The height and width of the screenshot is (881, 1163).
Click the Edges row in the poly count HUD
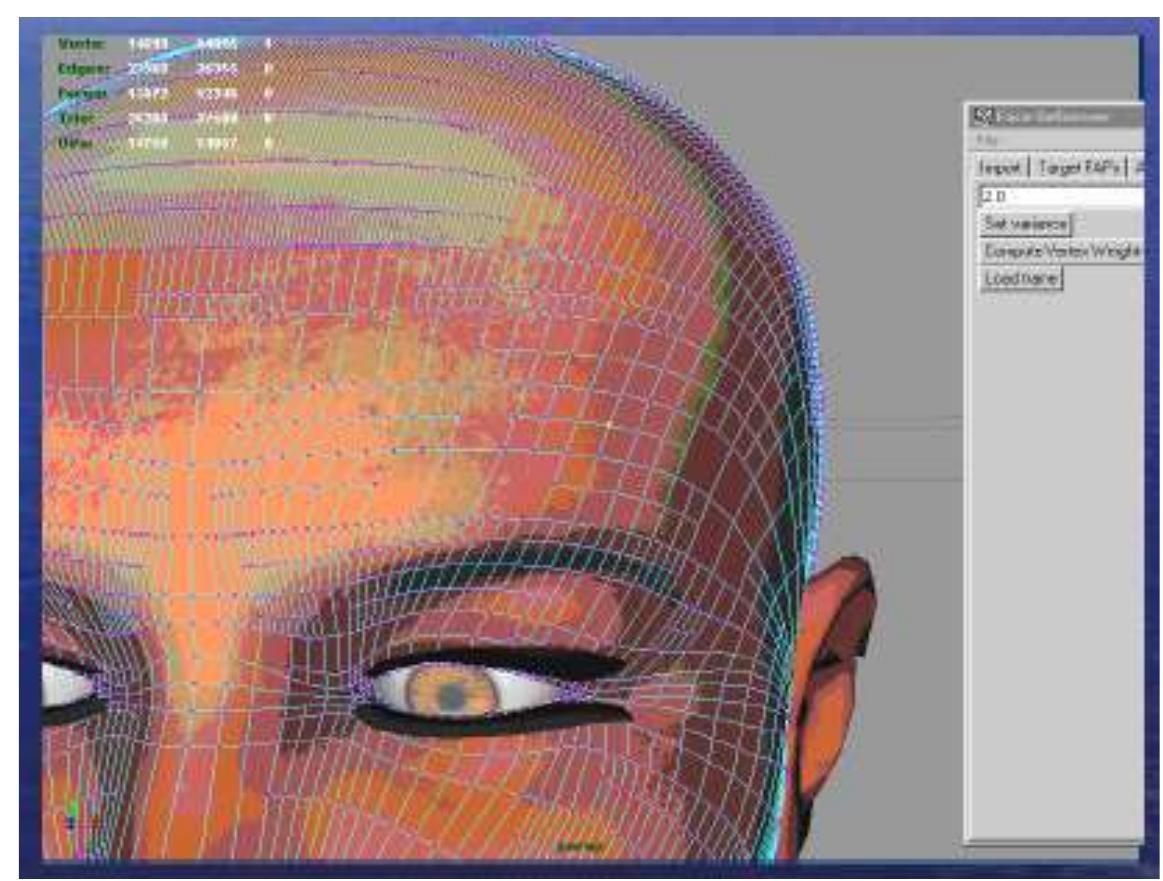pyautogui.click(x=165, y=69)
